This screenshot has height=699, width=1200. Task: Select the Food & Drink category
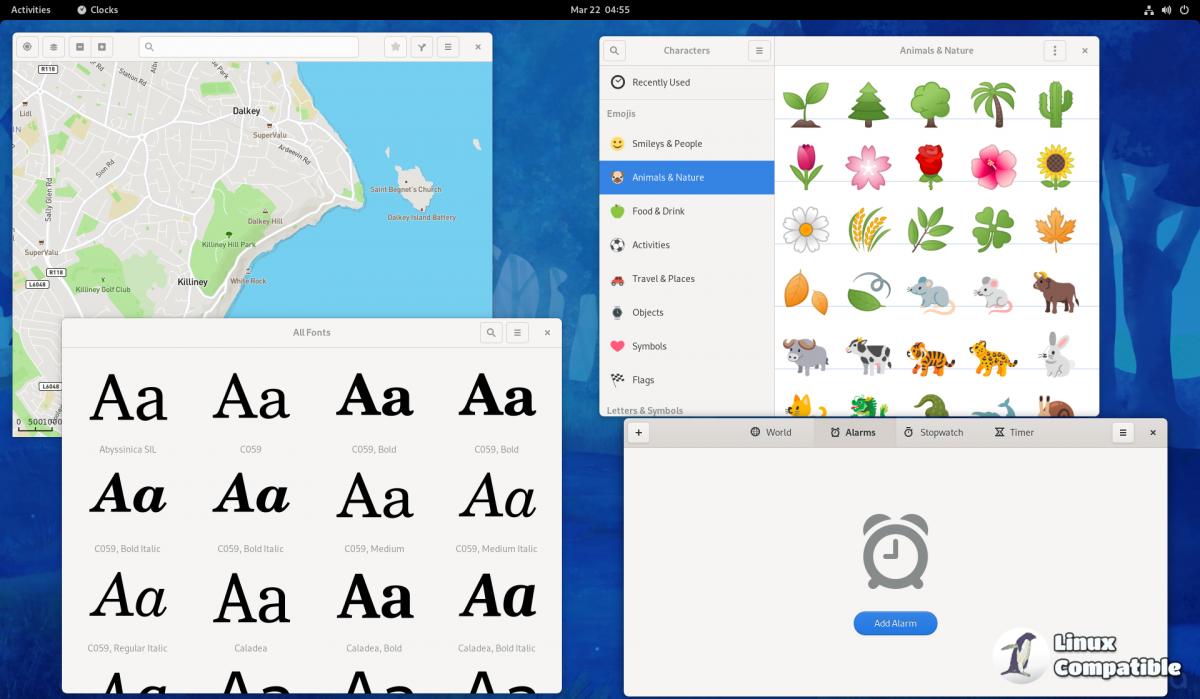[687, 211]
